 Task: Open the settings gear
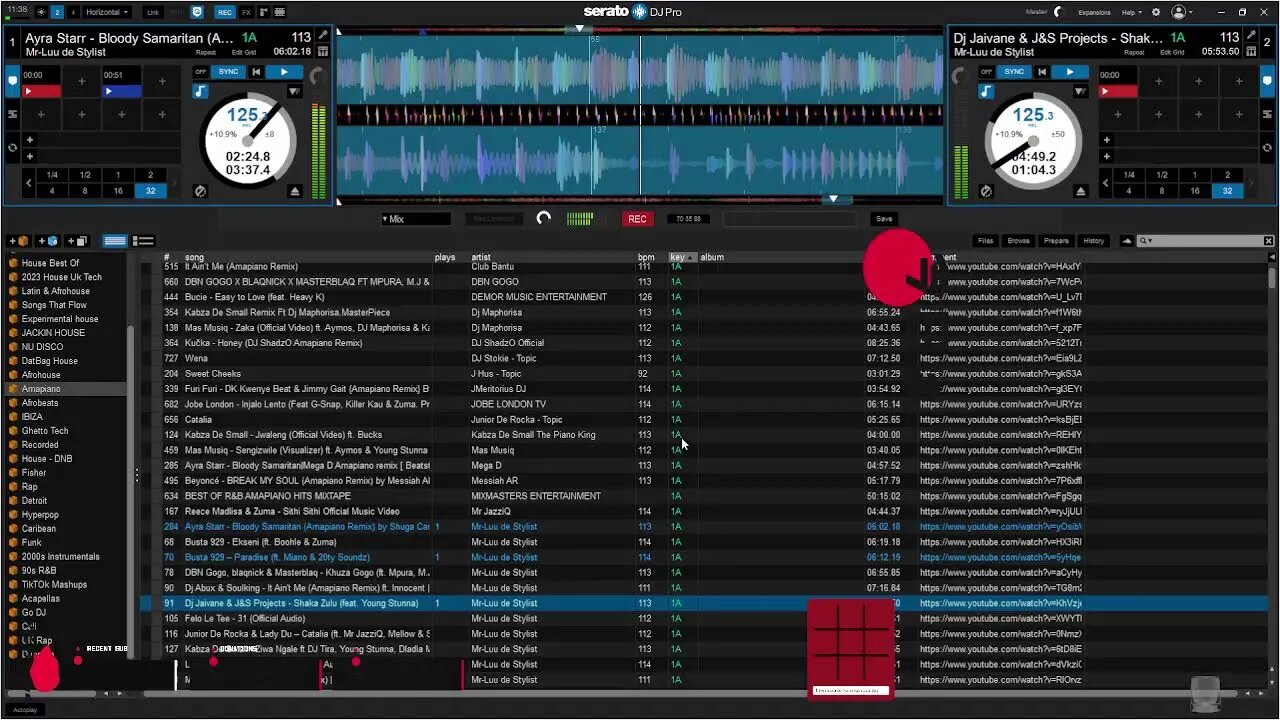(1156, 12)
